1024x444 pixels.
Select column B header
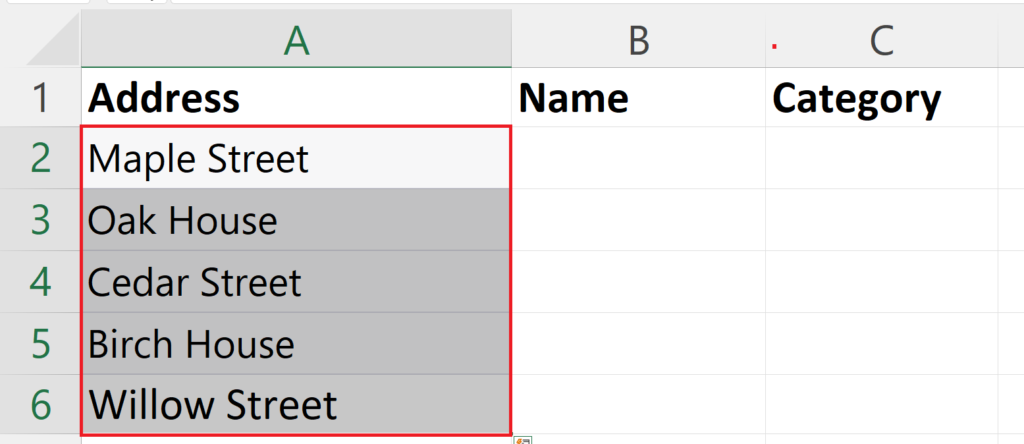click(639, 41)
